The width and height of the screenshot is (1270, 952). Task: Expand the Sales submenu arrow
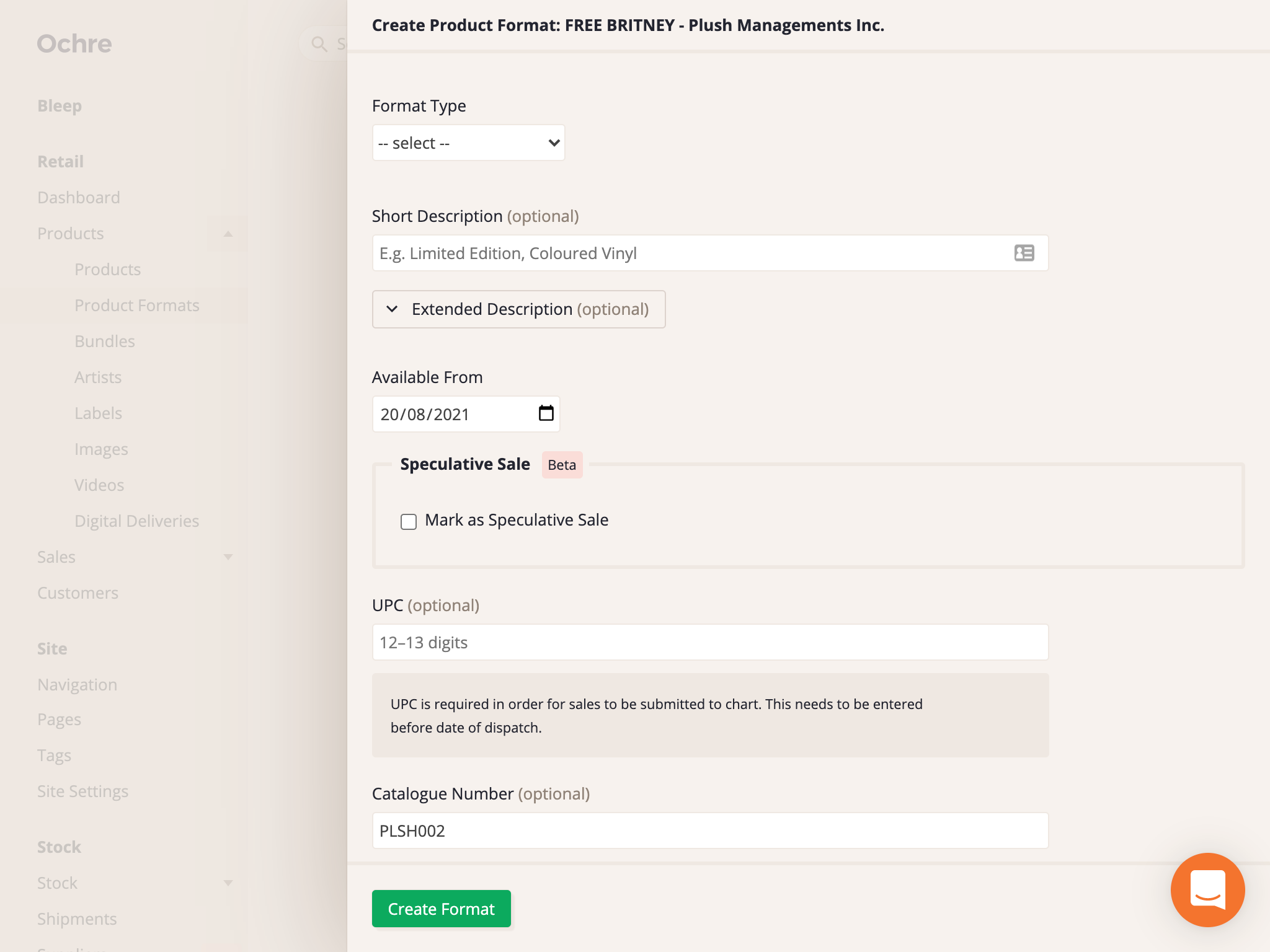click(x=228, y=557)
